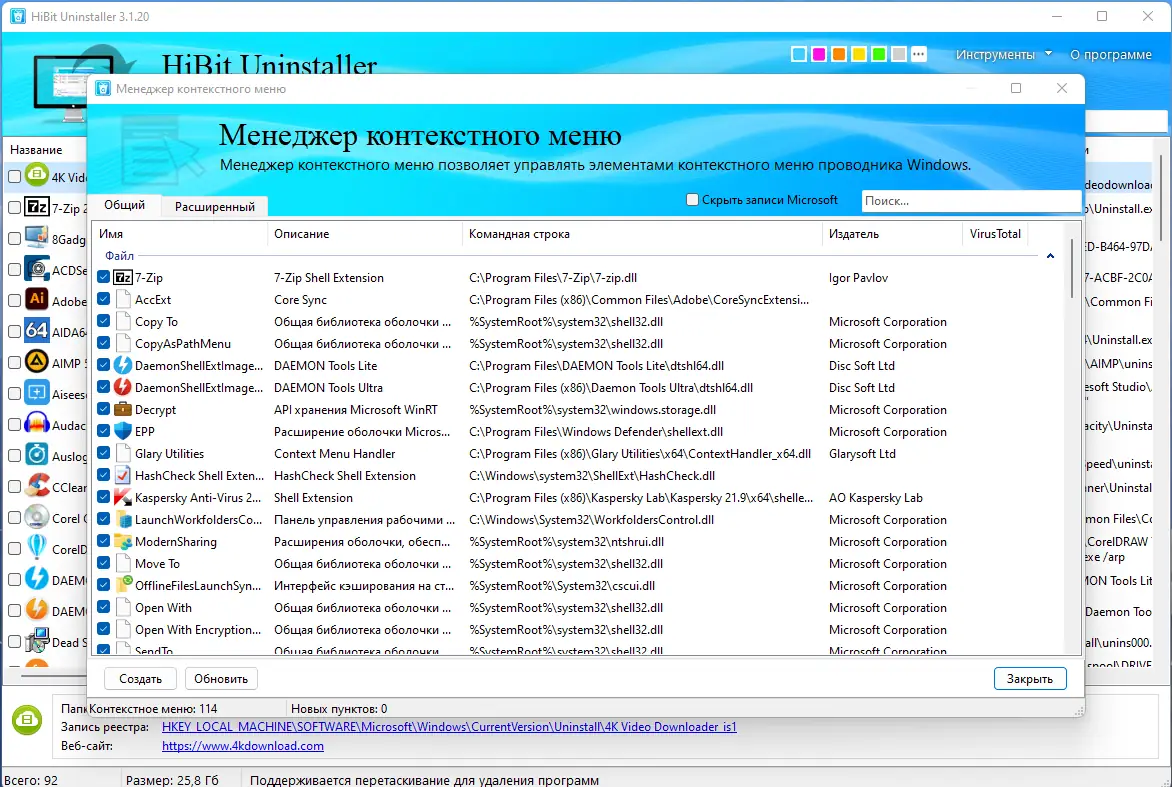Click the Audacity headphones icon in main list

pos(37,424)
